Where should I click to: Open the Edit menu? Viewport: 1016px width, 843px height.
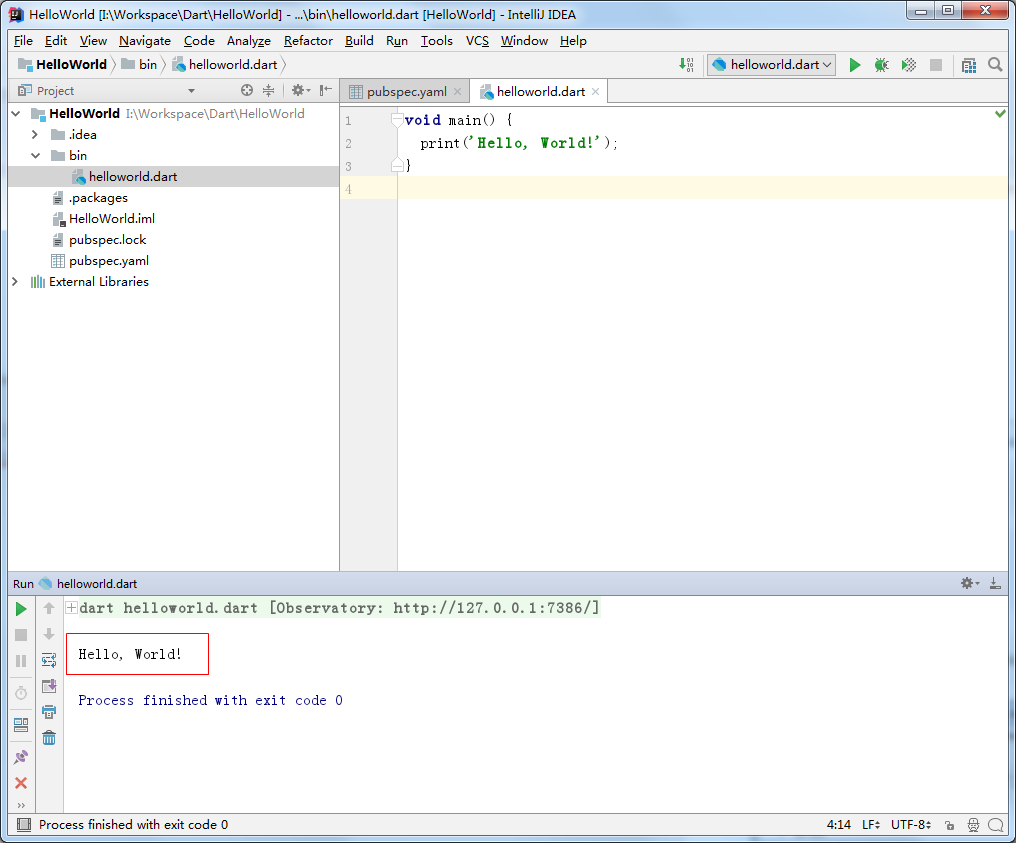56,41
